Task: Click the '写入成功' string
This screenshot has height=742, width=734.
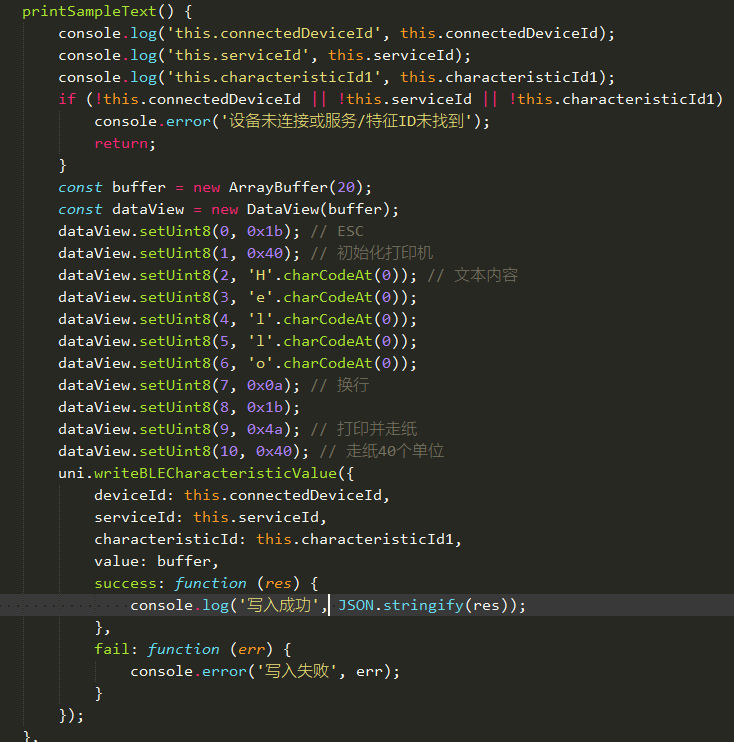Action: tap(279, 605)
